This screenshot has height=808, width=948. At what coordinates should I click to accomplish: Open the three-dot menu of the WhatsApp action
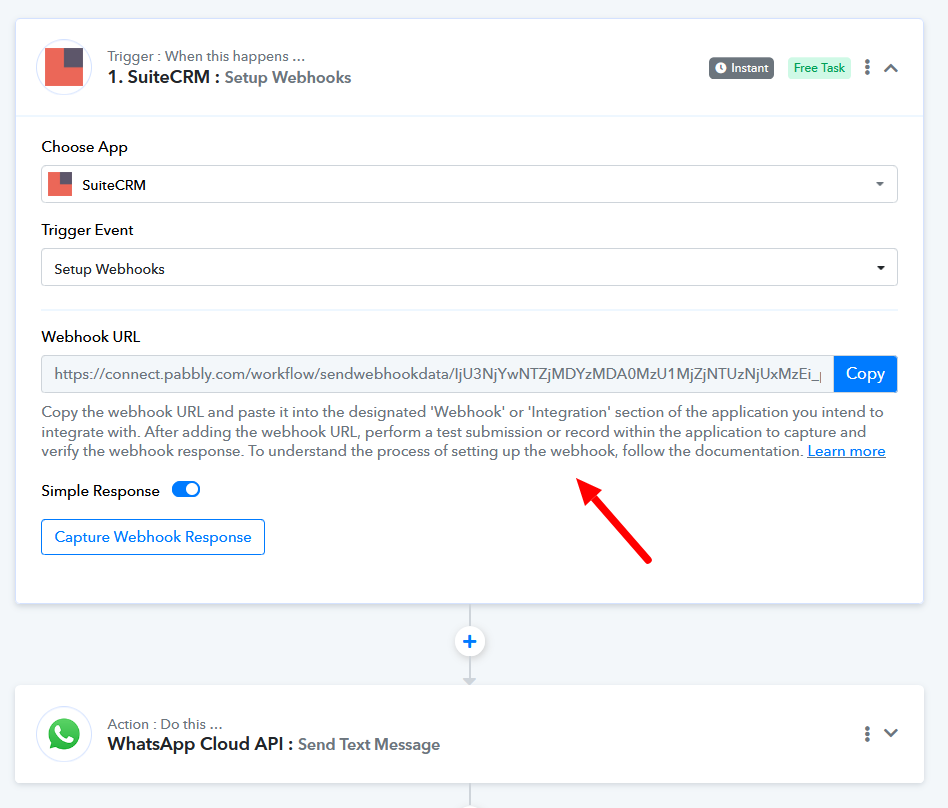point(867,734)
